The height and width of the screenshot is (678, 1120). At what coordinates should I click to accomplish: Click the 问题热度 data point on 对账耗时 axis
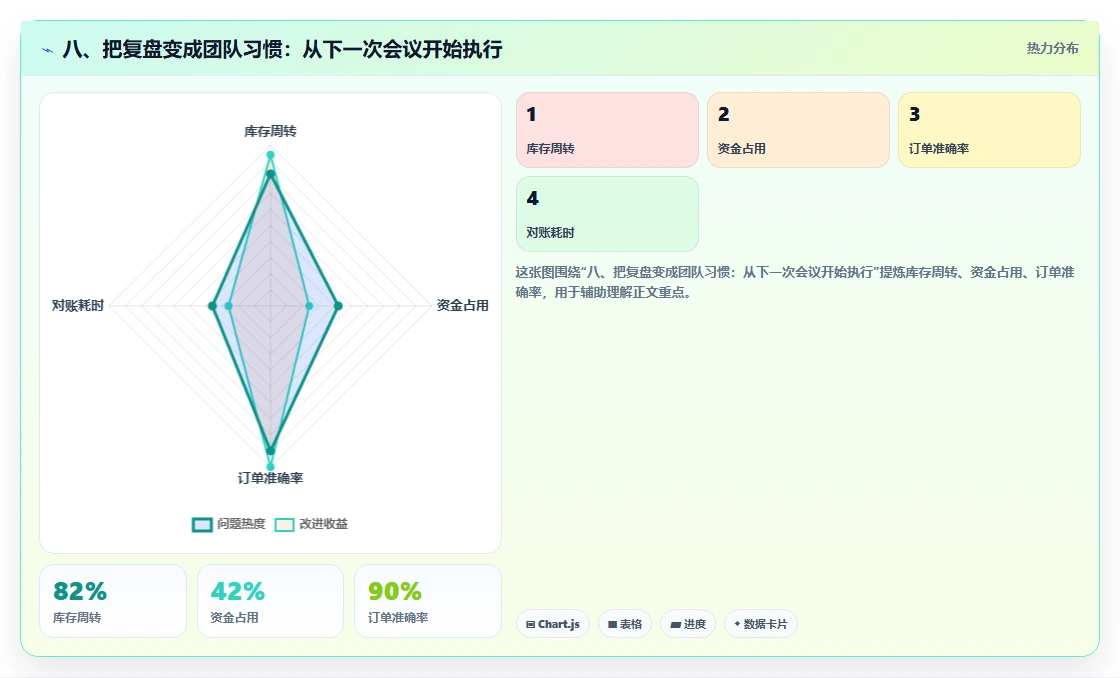[212, 306]
